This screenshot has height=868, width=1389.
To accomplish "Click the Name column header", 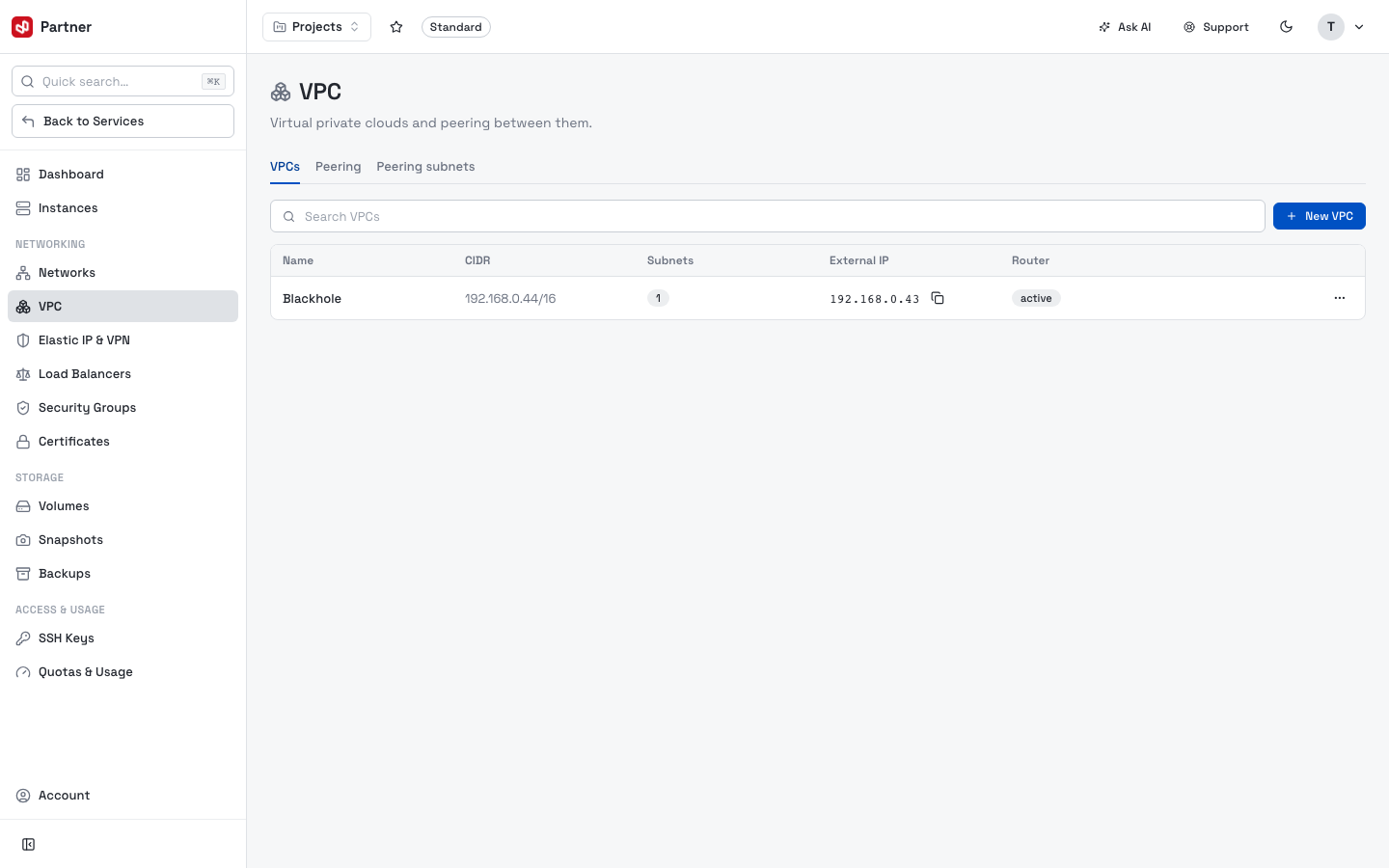I will (298, 260).
